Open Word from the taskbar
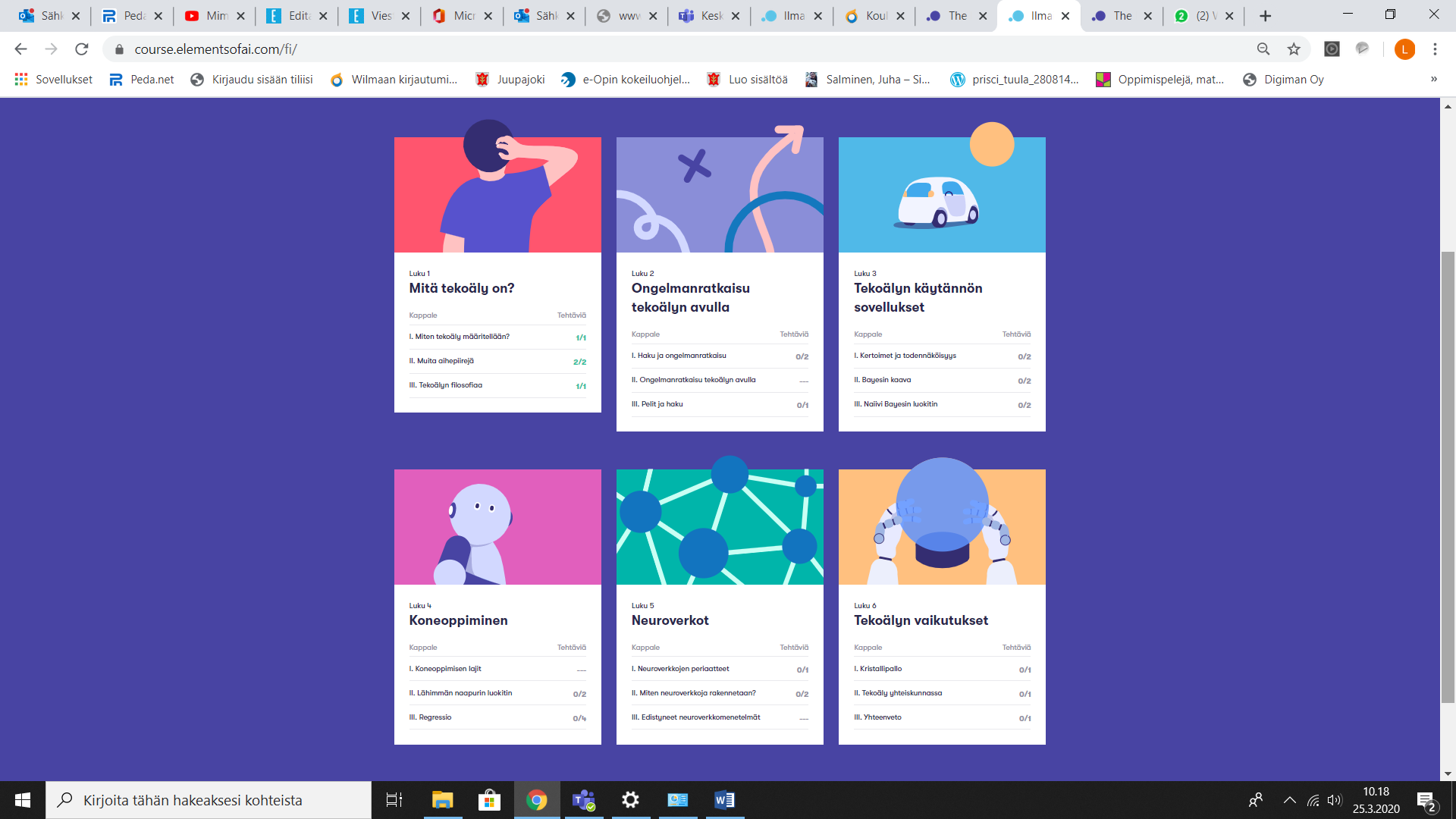 pyautogui.click(x=724, y=800)
